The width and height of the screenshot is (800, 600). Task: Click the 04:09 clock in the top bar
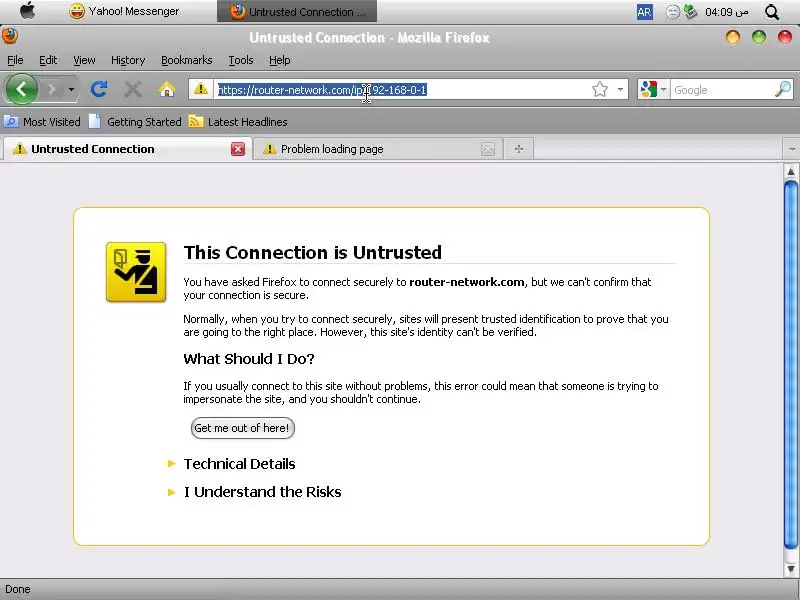click(727, 12)
